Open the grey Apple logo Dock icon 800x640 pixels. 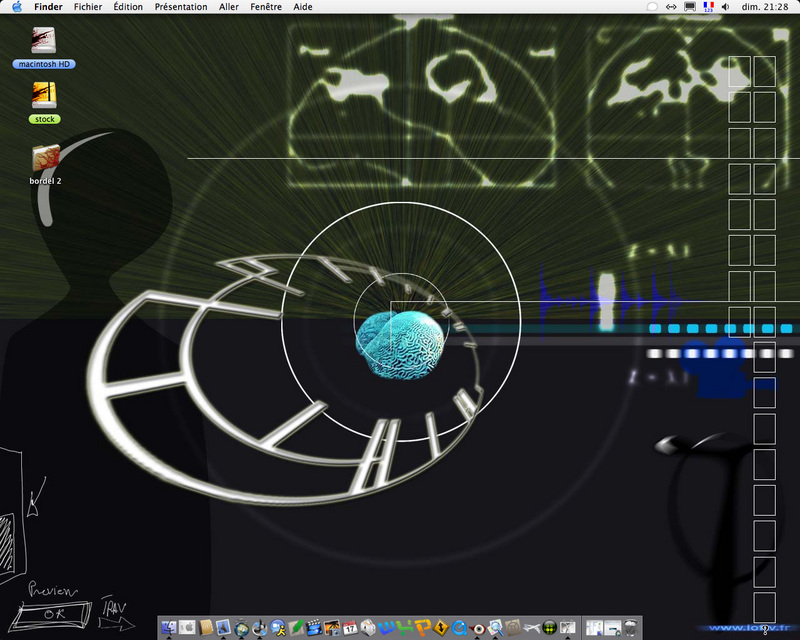tap(187, 627)
